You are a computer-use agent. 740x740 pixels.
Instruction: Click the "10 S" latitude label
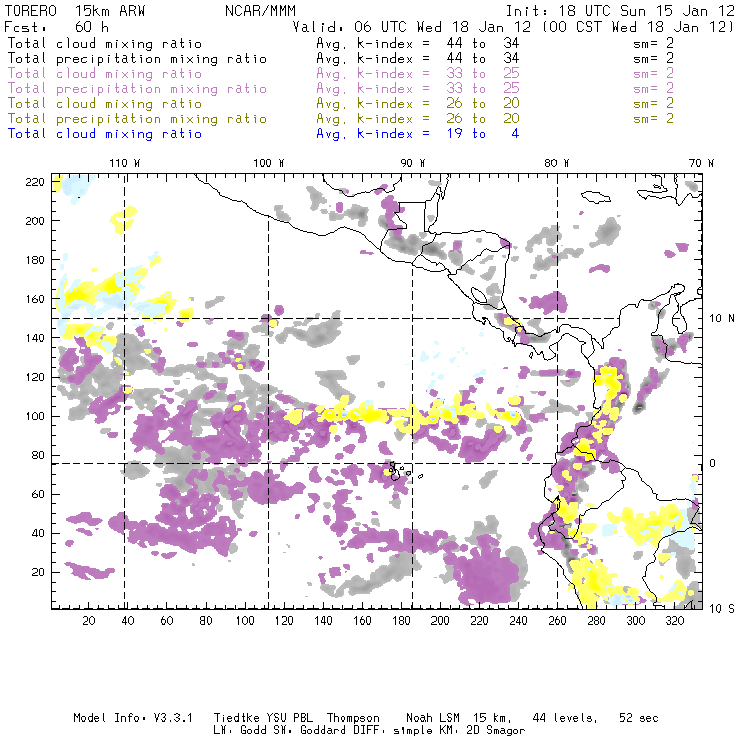(722, 609)
